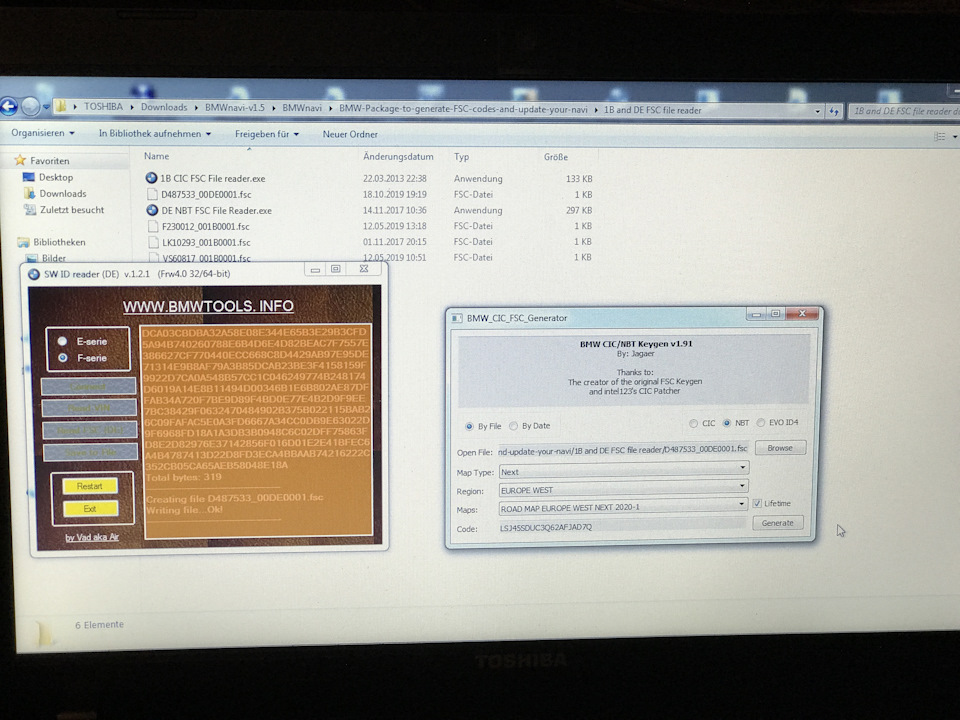Viewport: 960px width, 720px height.
Task: Open In Bibliothek aufnehmen menu
Action: tap(154, 133)
